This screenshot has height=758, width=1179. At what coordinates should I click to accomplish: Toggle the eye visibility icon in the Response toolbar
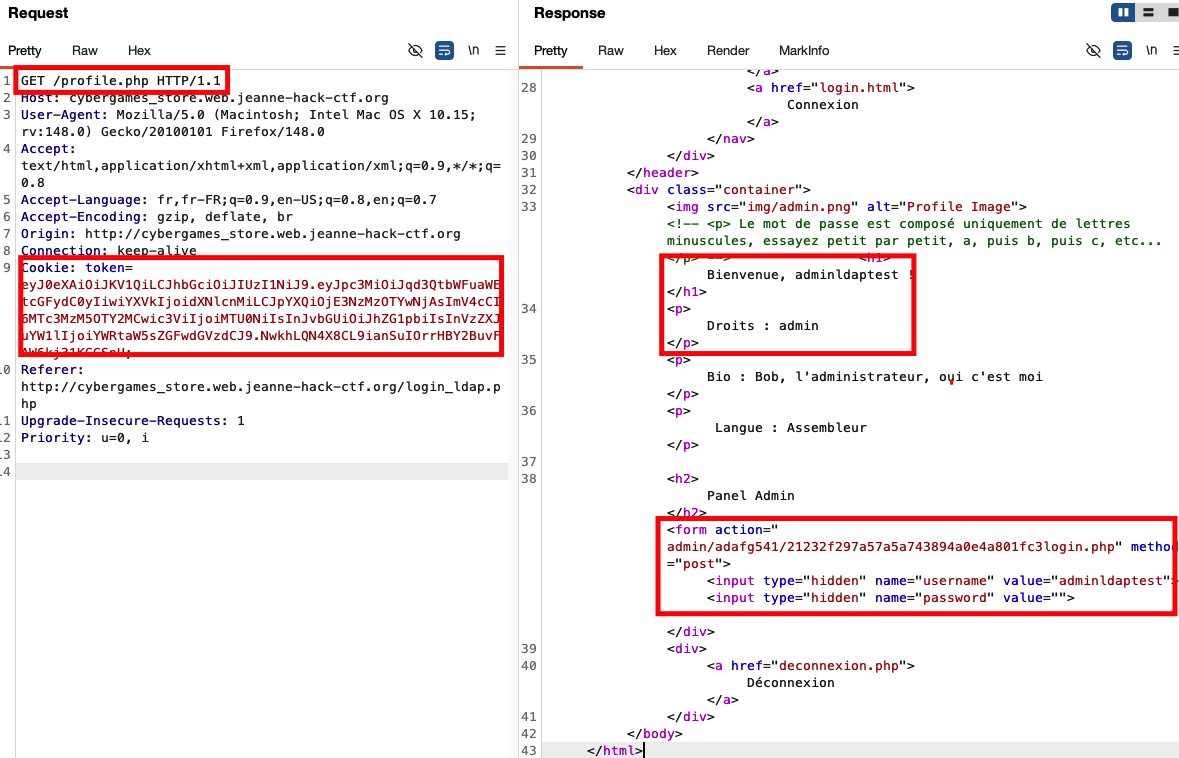tap(1093, 50)
